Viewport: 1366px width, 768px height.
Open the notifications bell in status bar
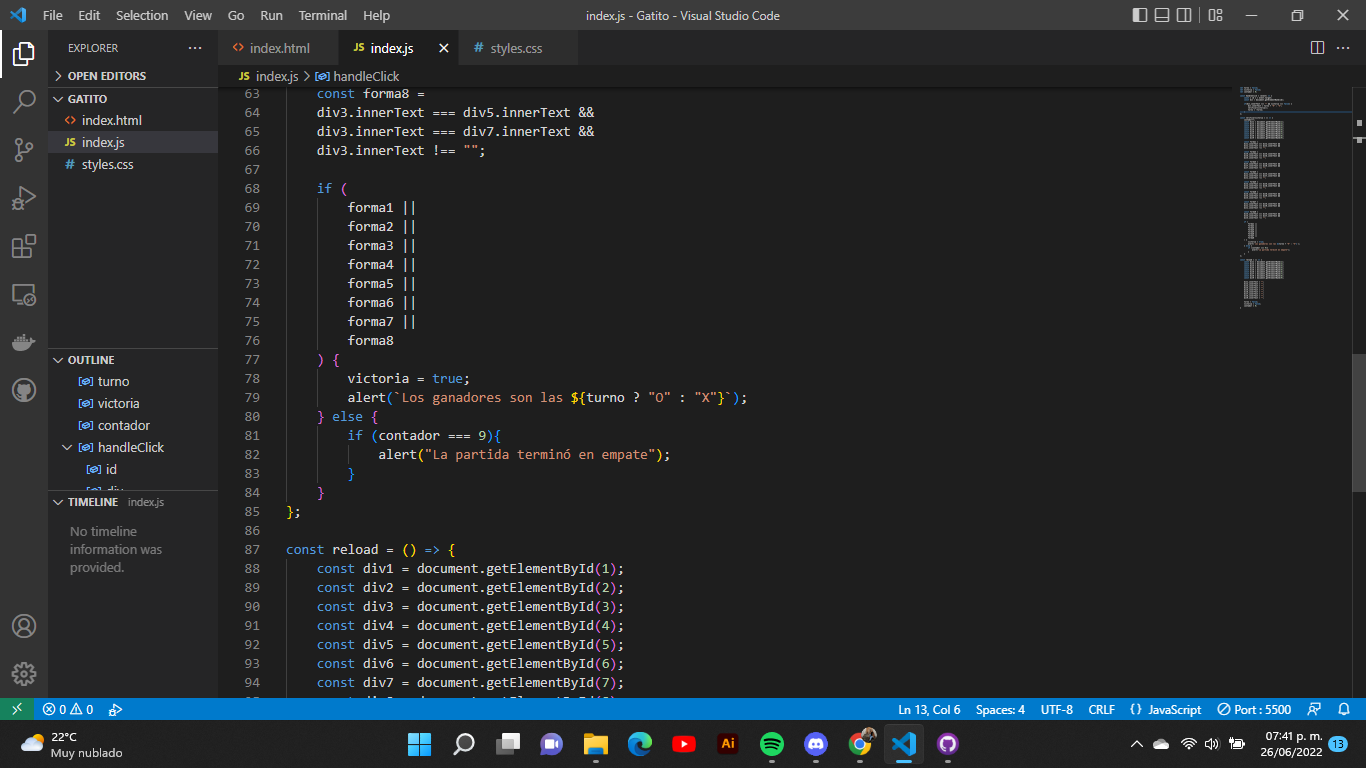[1344, 710]
